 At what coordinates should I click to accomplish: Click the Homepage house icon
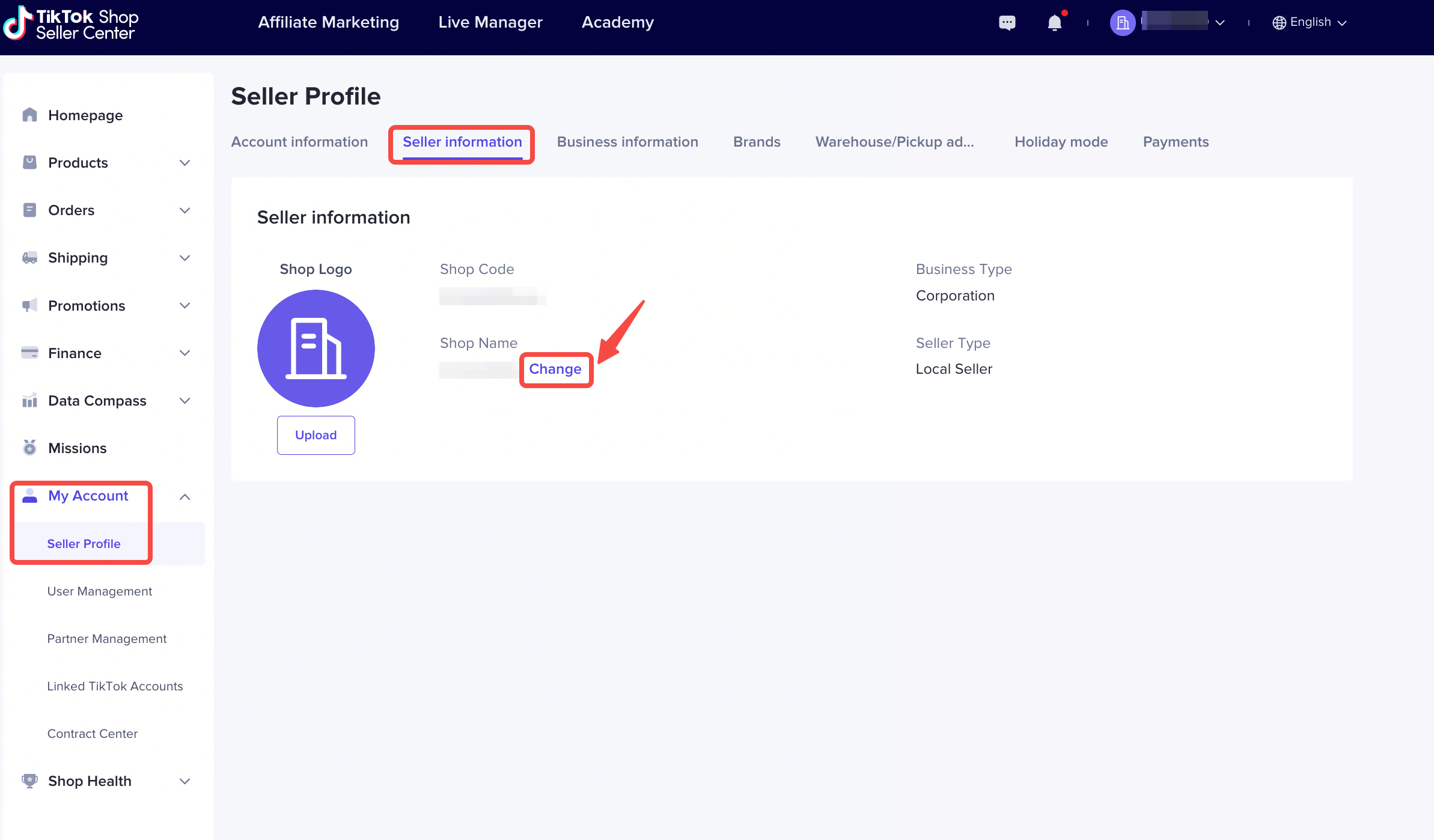point(29,115)
